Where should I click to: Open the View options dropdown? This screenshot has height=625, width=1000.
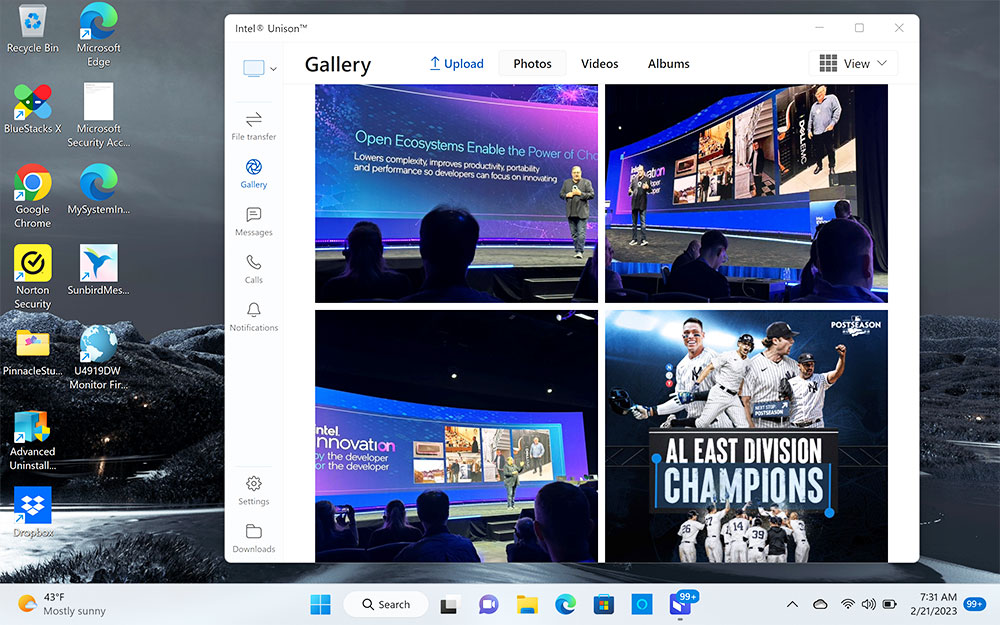point(853,63)
